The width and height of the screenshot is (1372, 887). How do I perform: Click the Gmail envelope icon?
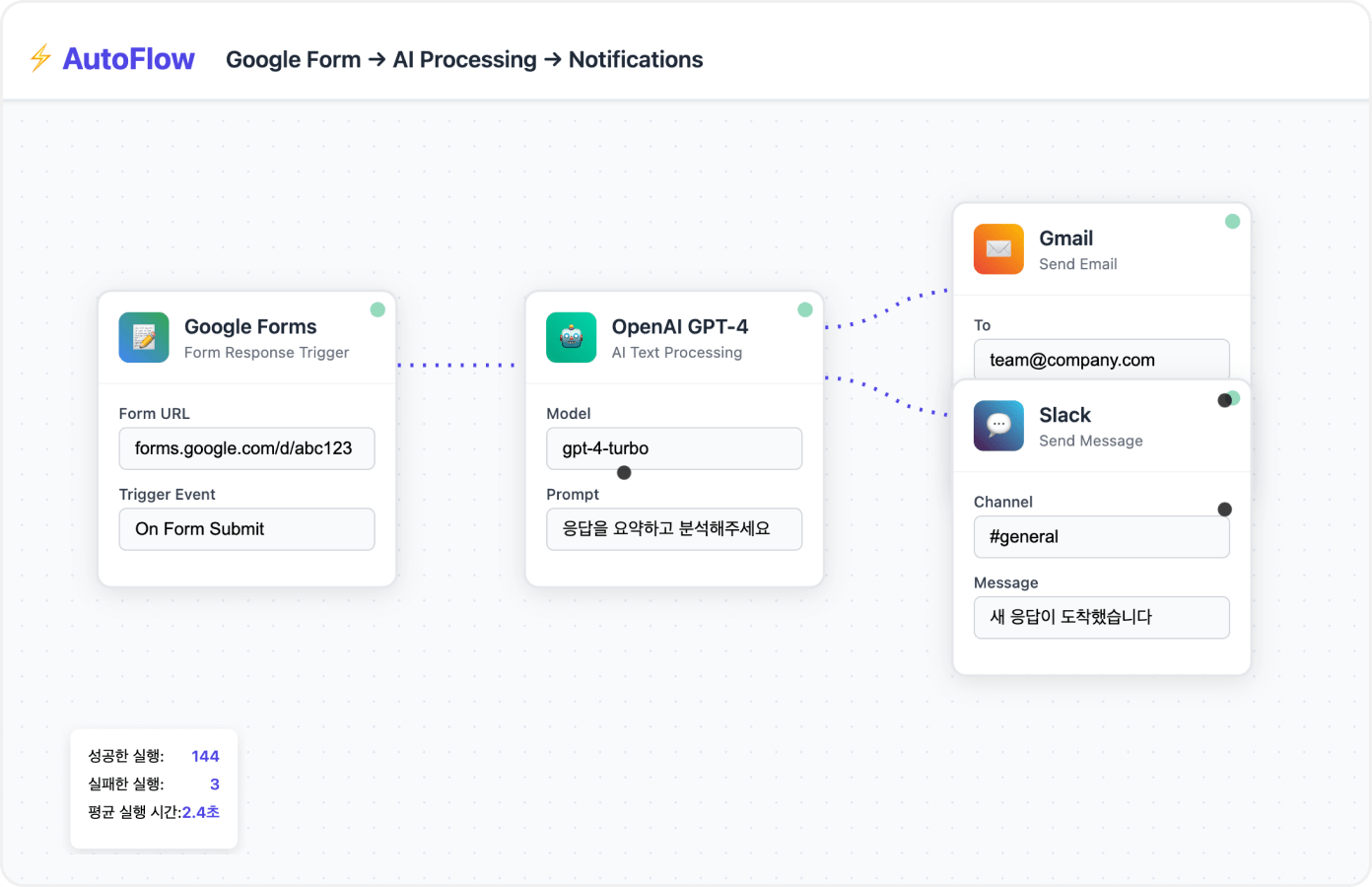[998, 249]
